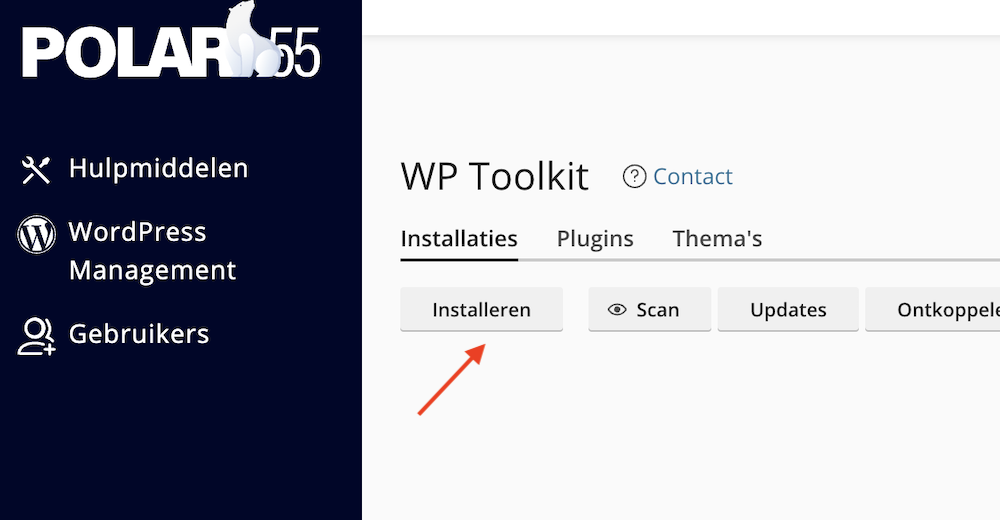
Task: Open the Thema's tab
Action: pos(717,239)
